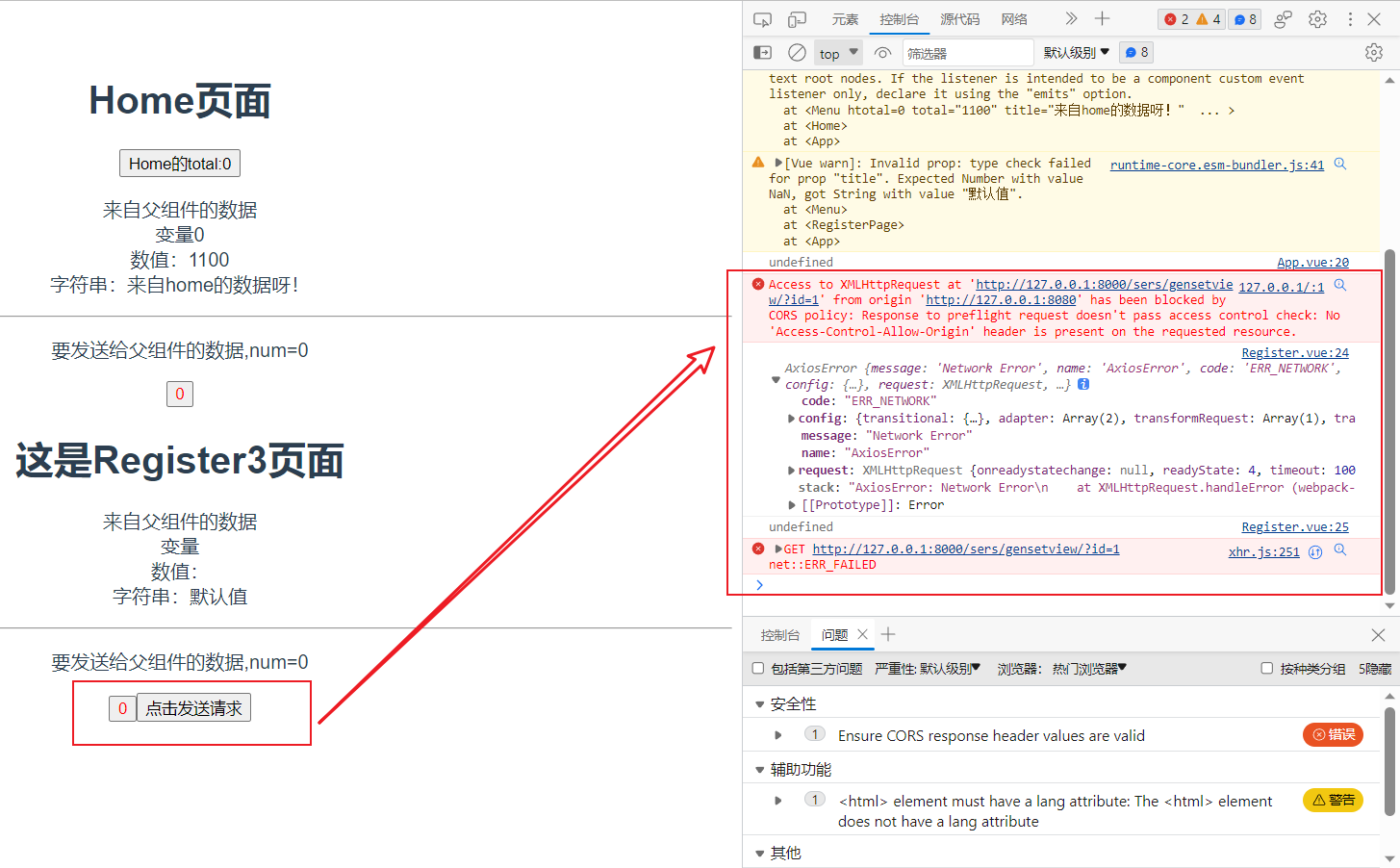Click the Home的total:0 button
1400x868 pixels.
pyautogui.click(x=180, y=164)
